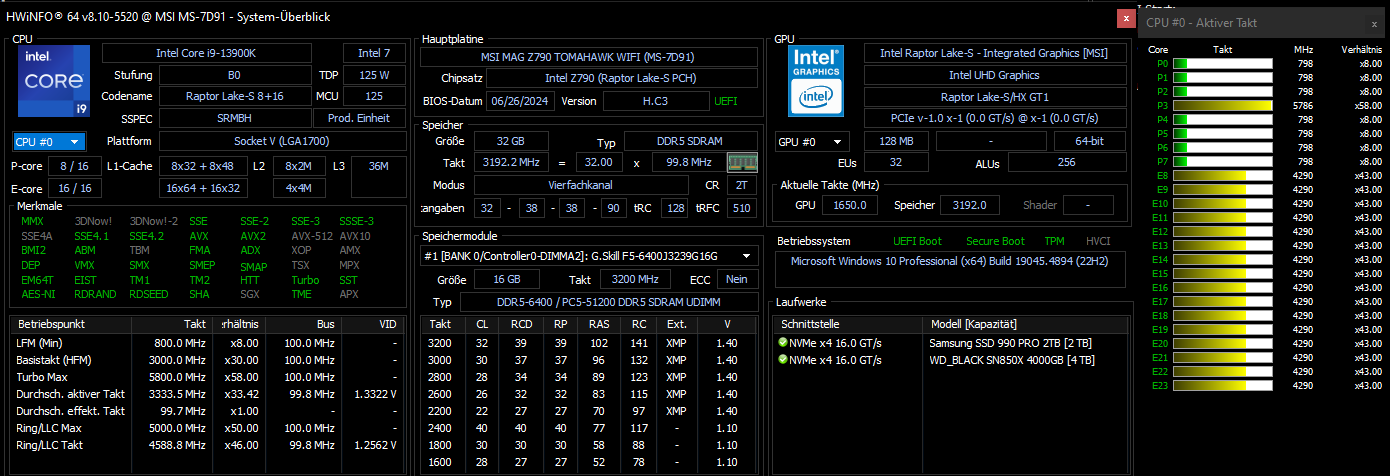
Task: Click the 'CPU #0 - Aktiver Takt' window title bar
Action: 1264,22
